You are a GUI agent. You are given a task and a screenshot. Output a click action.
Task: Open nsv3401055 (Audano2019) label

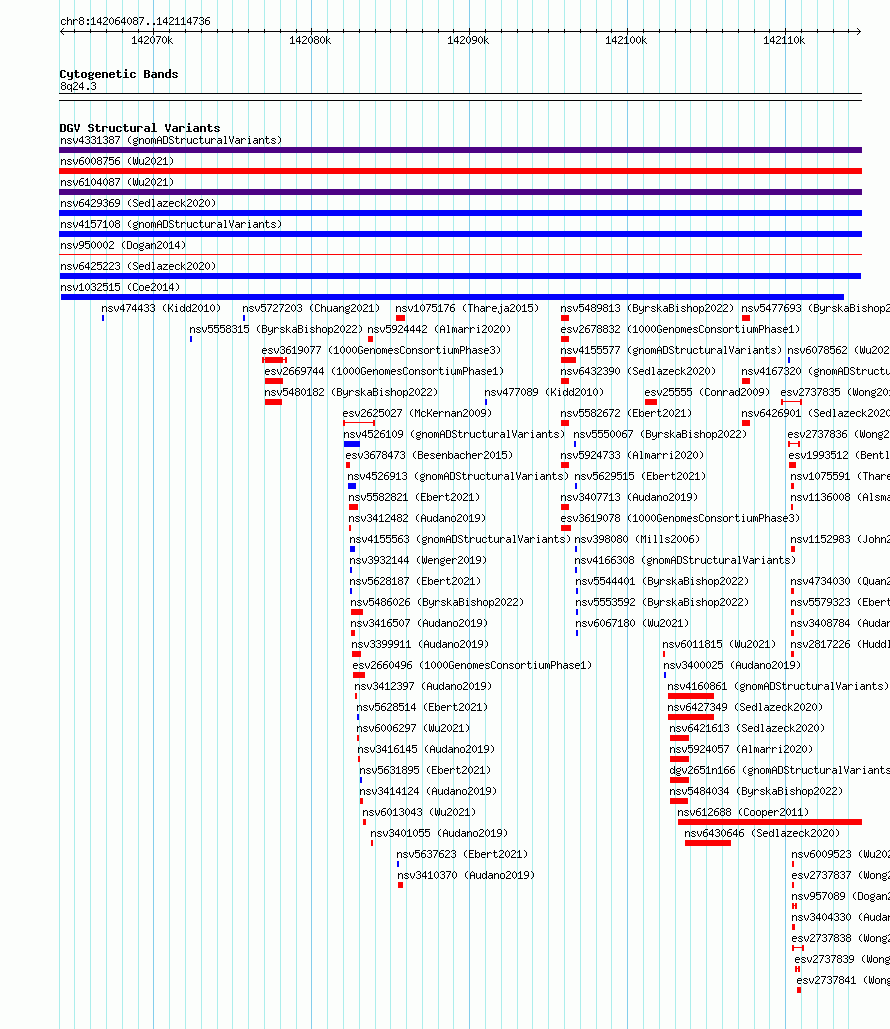[439, 833]
